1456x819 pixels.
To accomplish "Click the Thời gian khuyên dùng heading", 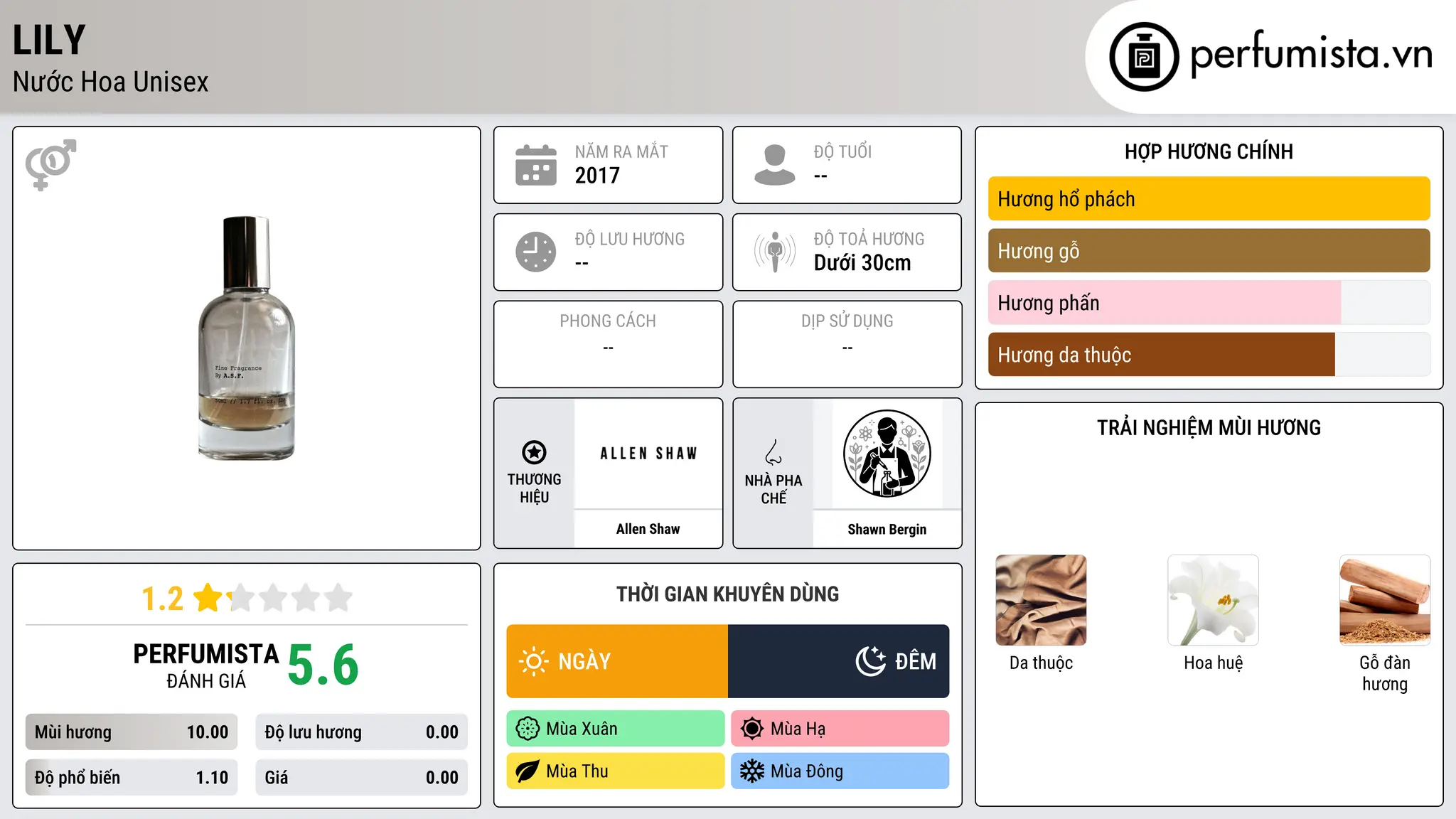I will (728, 594).
